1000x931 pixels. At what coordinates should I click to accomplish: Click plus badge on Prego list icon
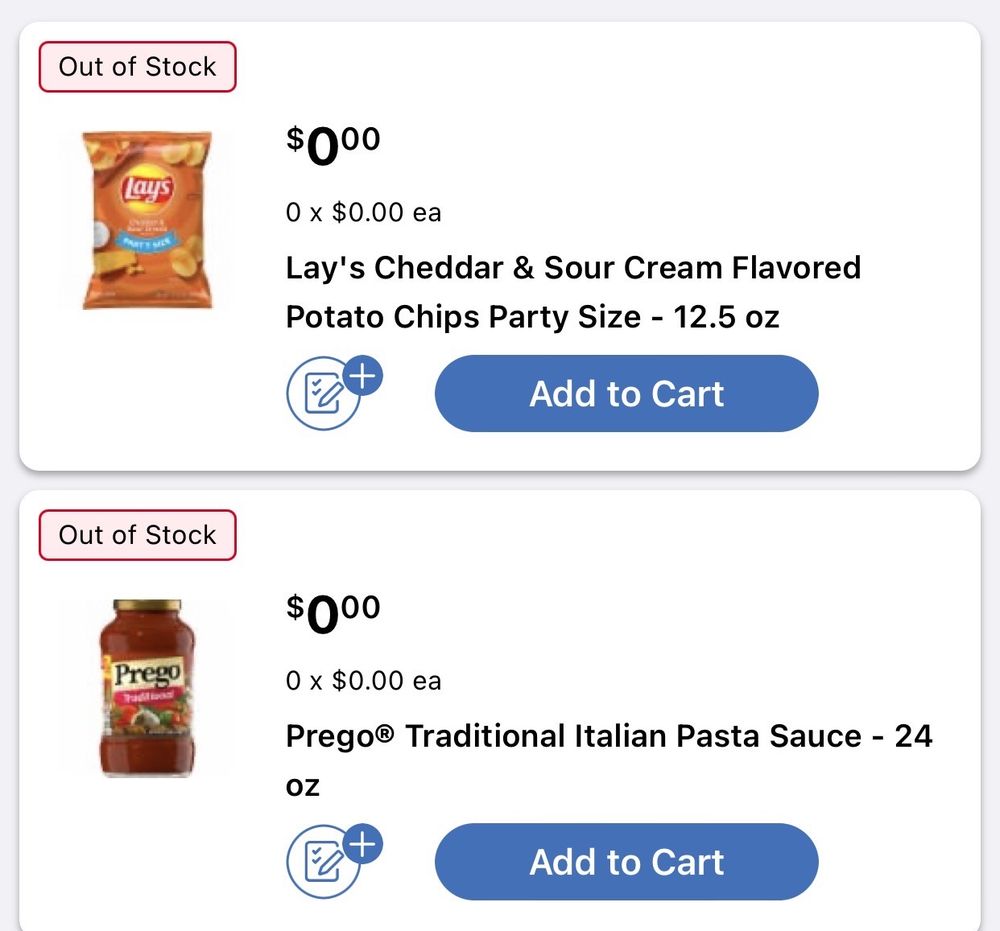click(x=363, y=846)
